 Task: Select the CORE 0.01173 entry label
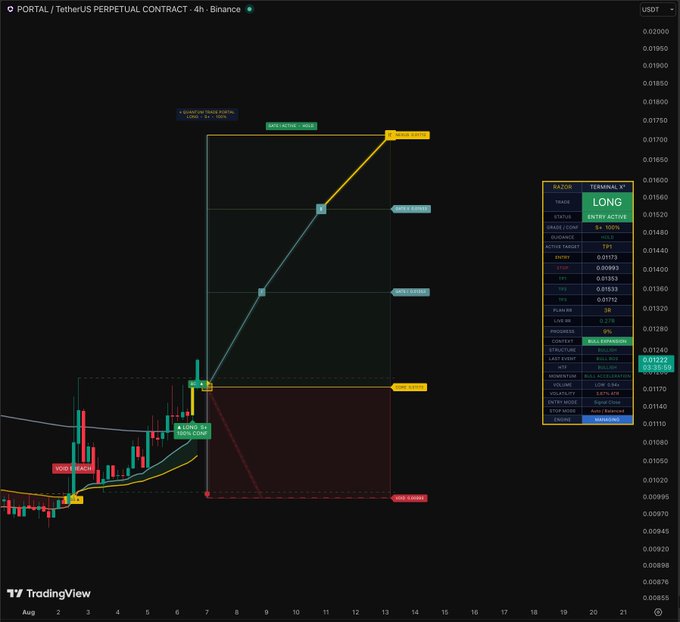point(409,387)
